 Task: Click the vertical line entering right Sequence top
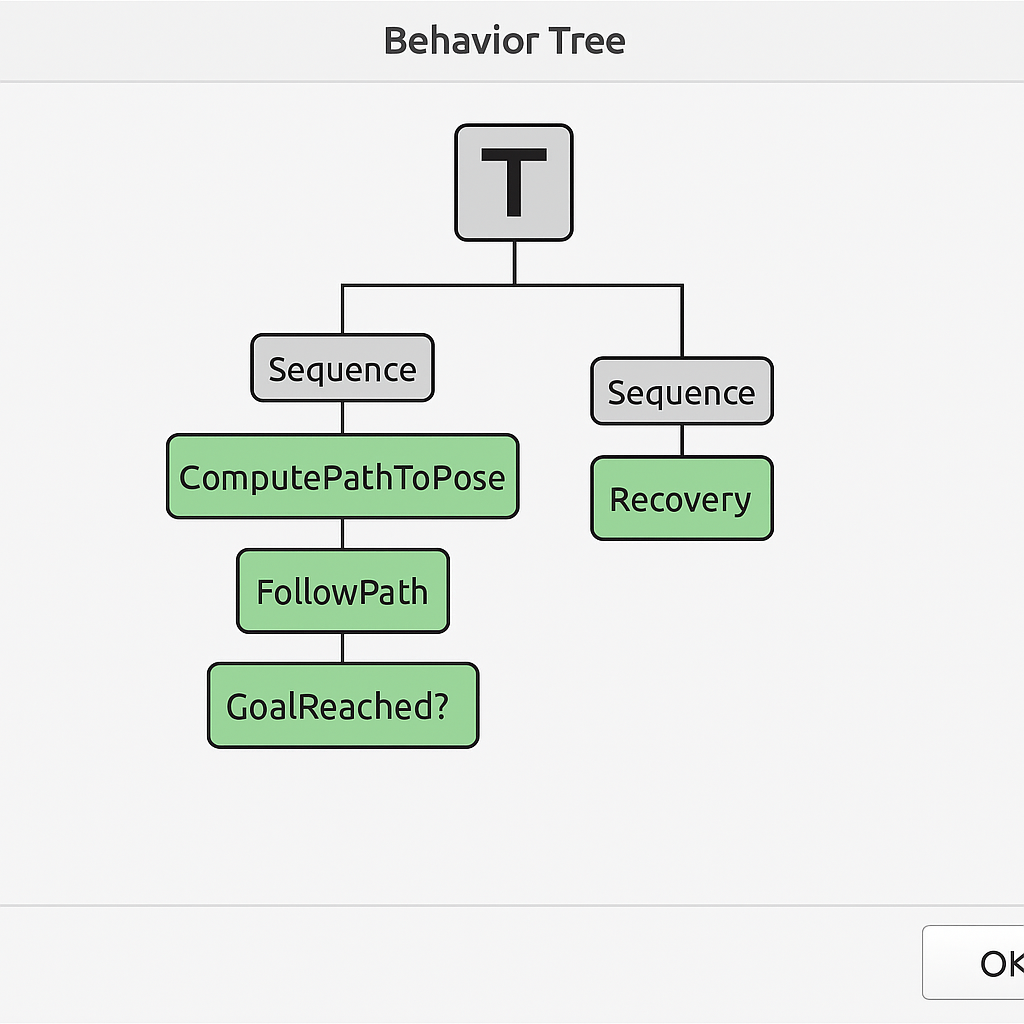pos(682,321)
